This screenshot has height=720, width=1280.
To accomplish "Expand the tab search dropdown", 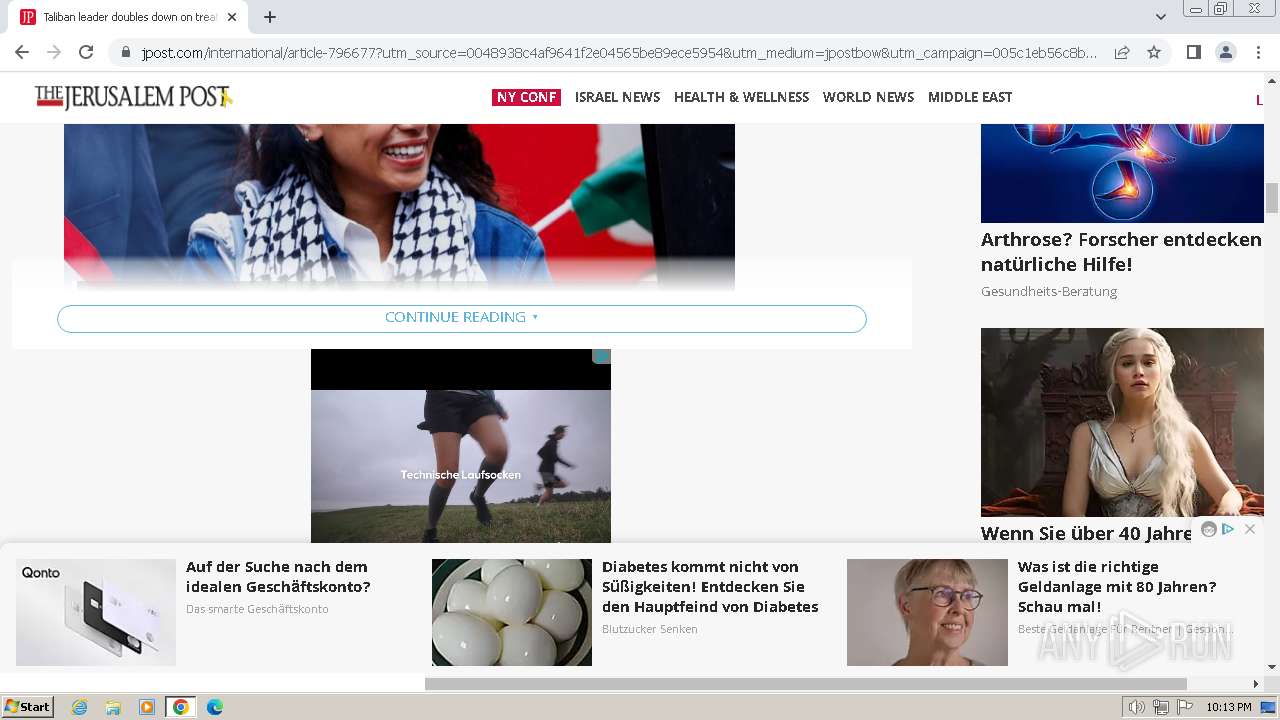I will click(1160, 17).
